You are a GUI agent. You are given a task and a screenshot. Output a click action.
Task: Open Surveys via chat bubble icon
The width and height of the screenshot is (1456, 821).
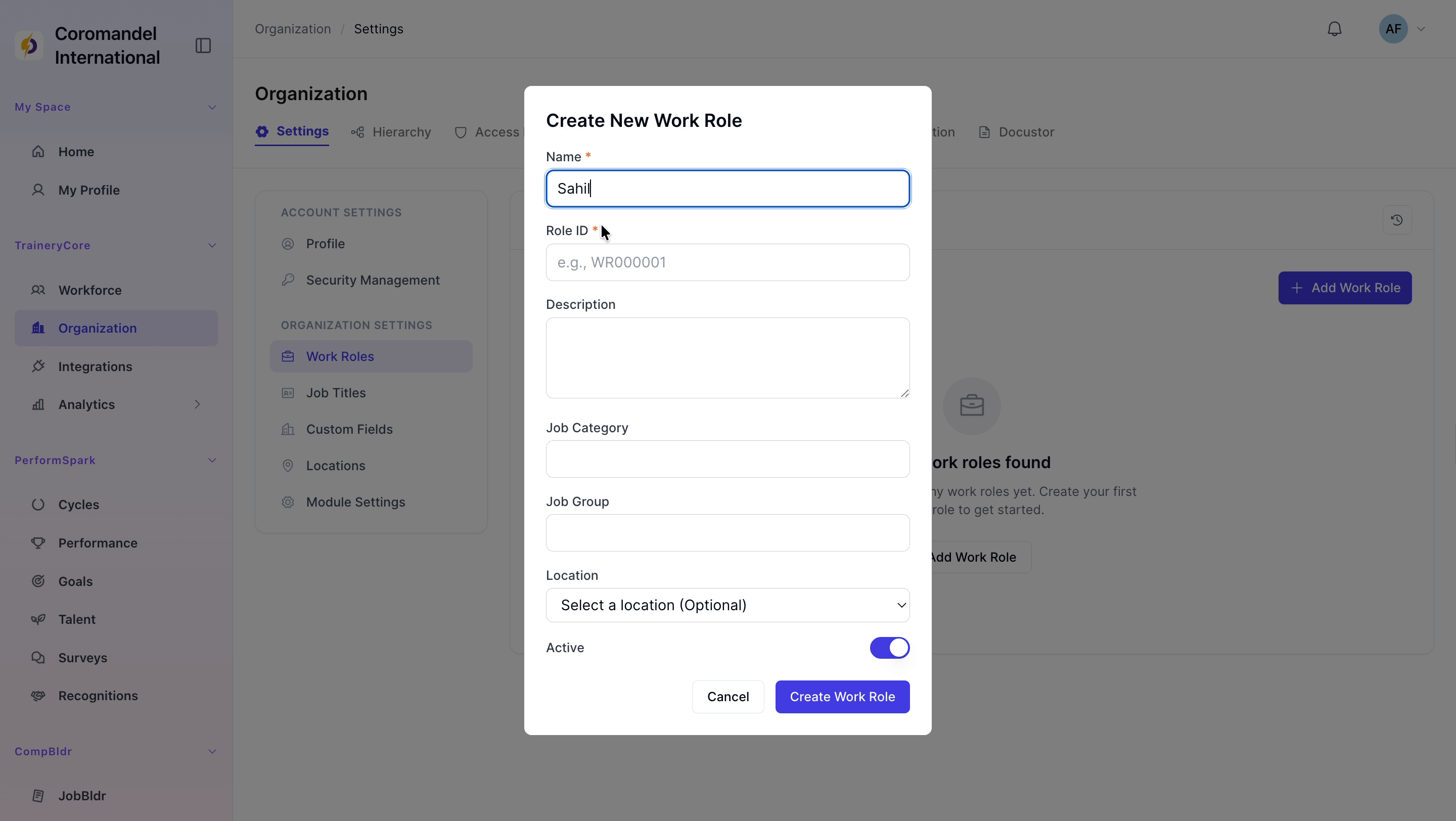tap(38, 657)
